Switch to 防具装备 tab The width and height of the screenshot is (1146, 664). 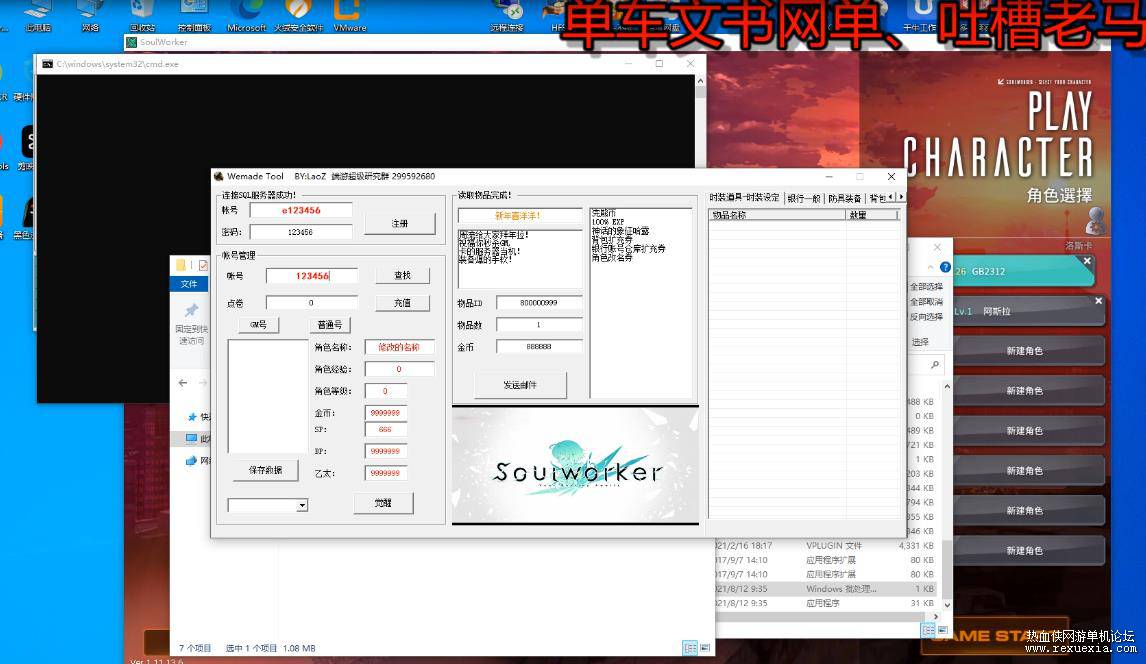tap(844, 198)
